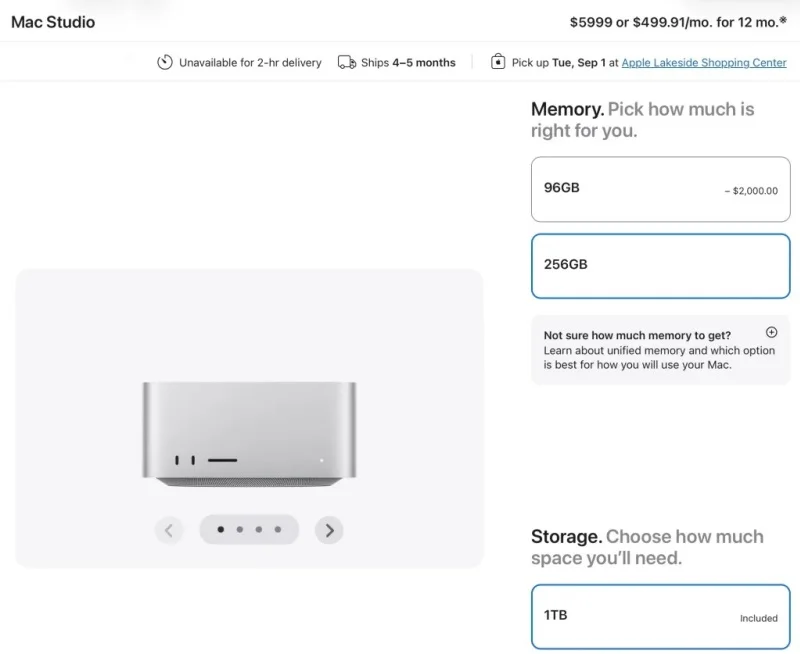Screen dimensions: 800x654
Task: Click the previous image arrow button
Action: [x=169, y=530]
